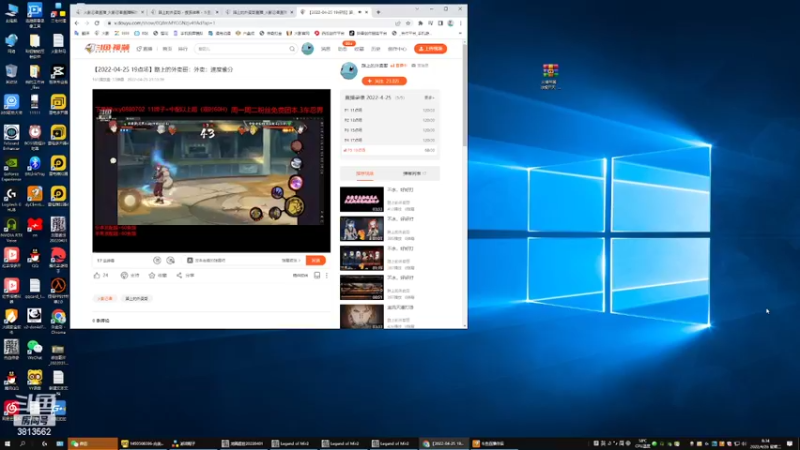Image resolution: width=800 pixels, height=450 pixels.
Task: Favorite the video with star icon
Action: click(x=152, y=276)
